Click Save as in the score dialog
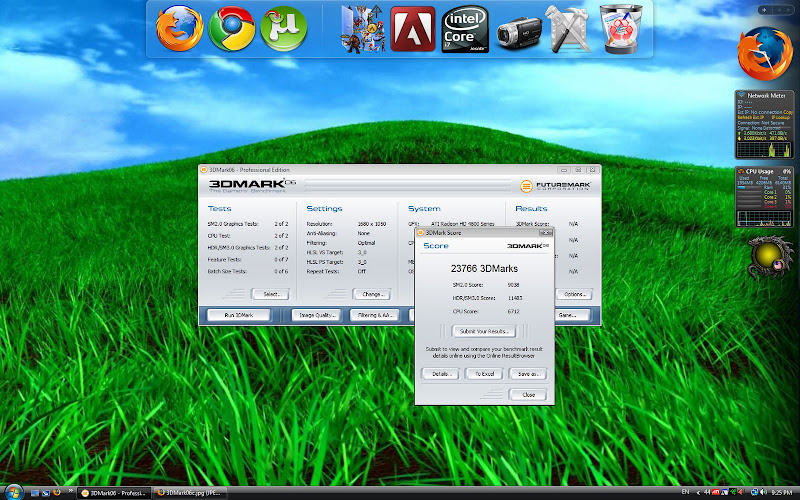800x500 pixels. point(527,373)
